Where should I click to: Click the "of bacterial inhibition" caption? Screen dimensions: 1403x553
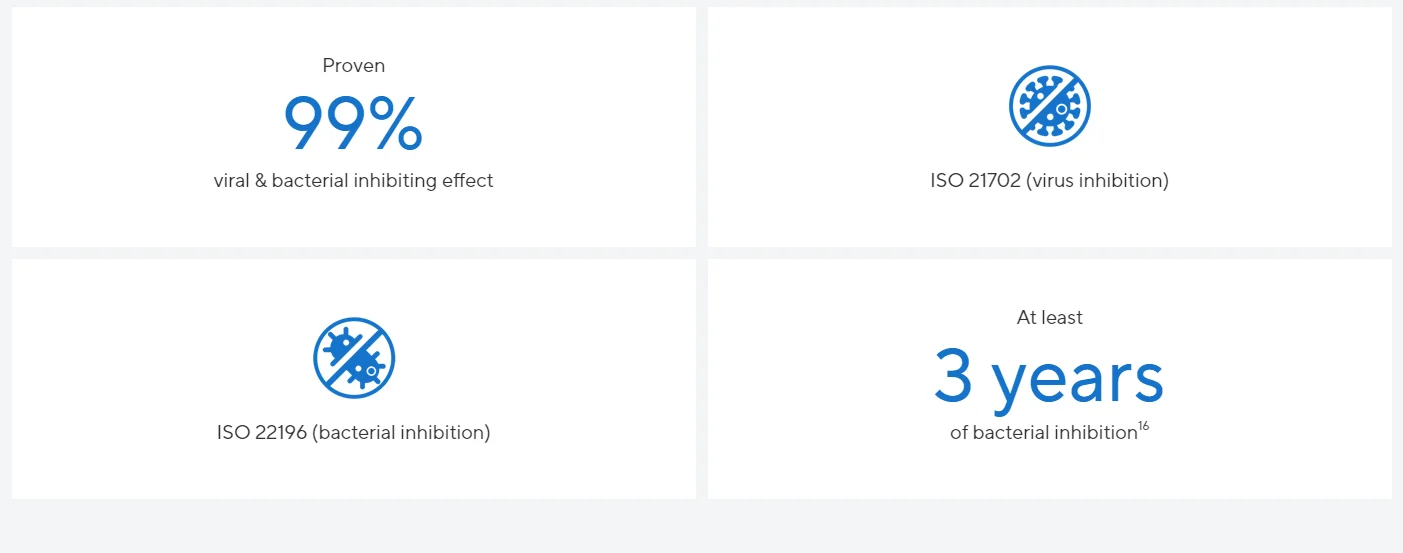pos(1043,433)
